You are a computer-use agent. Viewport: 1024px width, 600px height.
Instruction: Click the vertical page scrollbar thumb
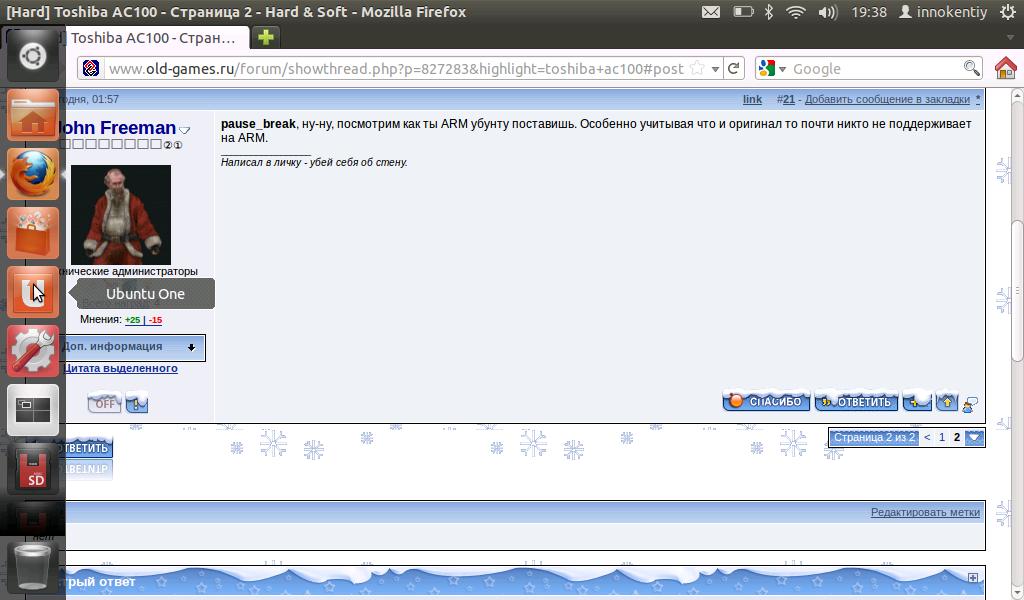(1017, 291)
